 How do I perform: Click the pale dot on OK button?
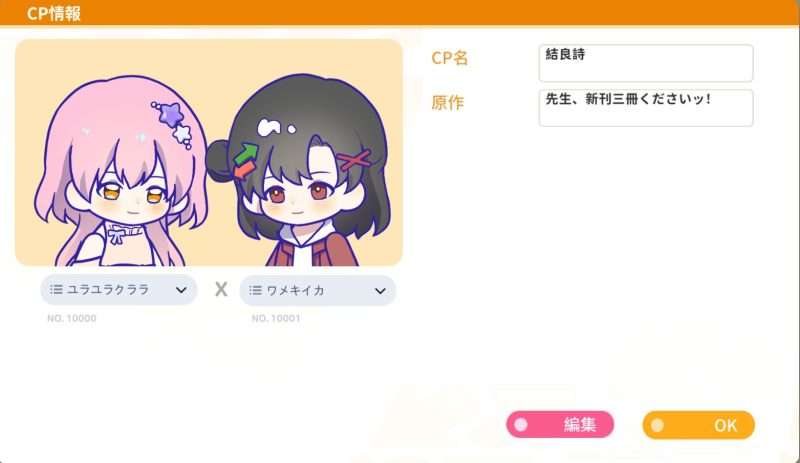(x=657, y=425)
